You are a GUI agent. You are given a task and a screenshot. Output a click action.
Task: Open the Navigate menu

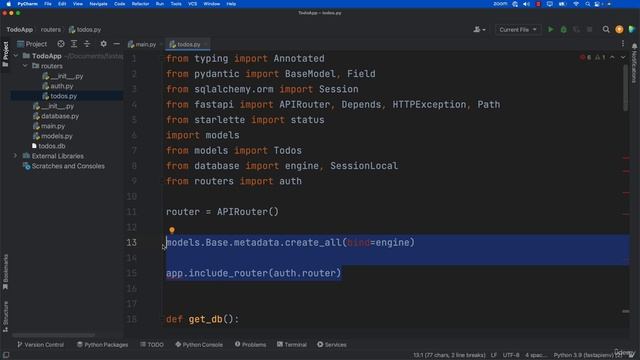click(x=98, y=4)
